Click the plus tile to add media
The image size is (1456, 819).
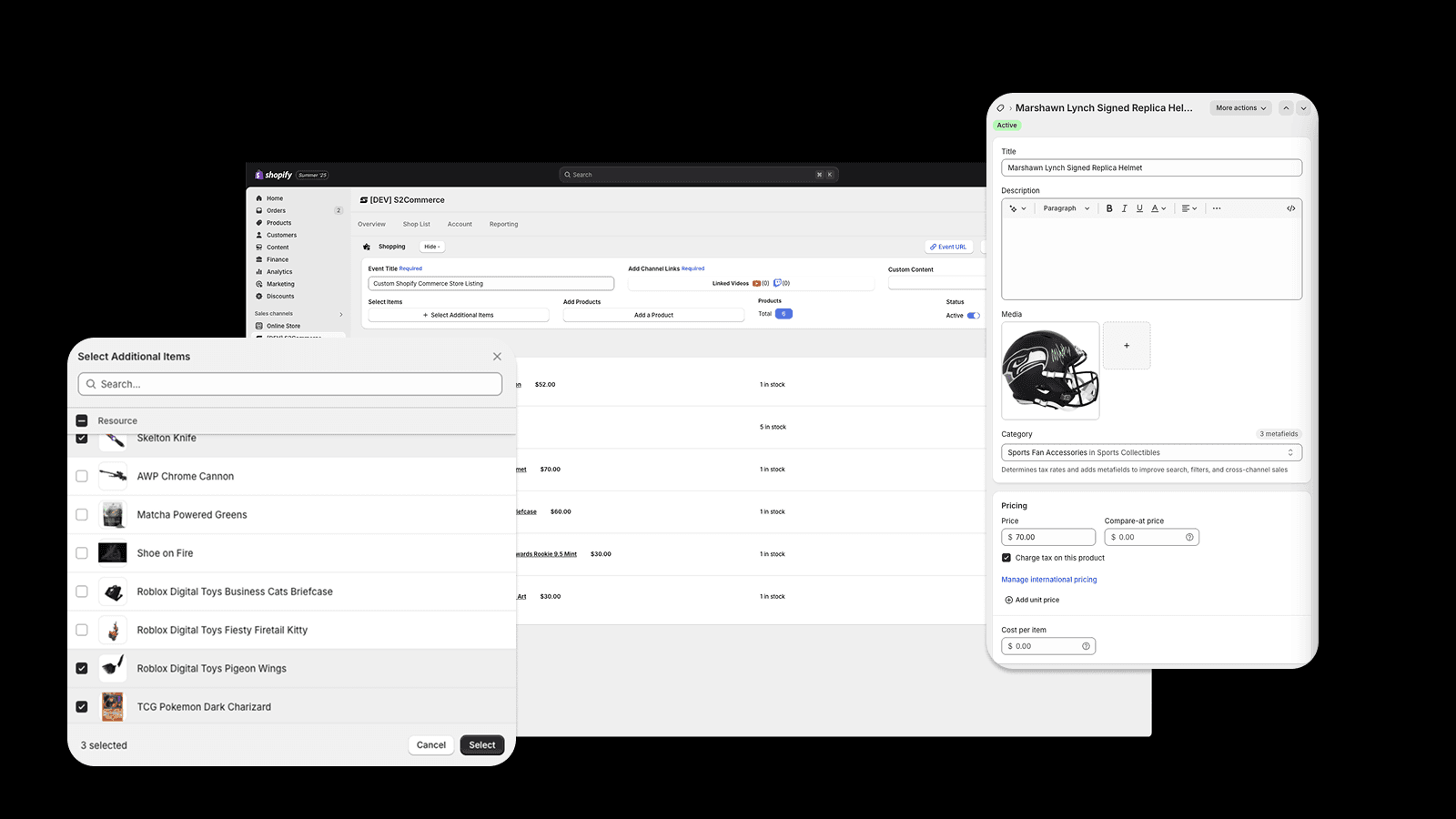tap(1127, 345)
